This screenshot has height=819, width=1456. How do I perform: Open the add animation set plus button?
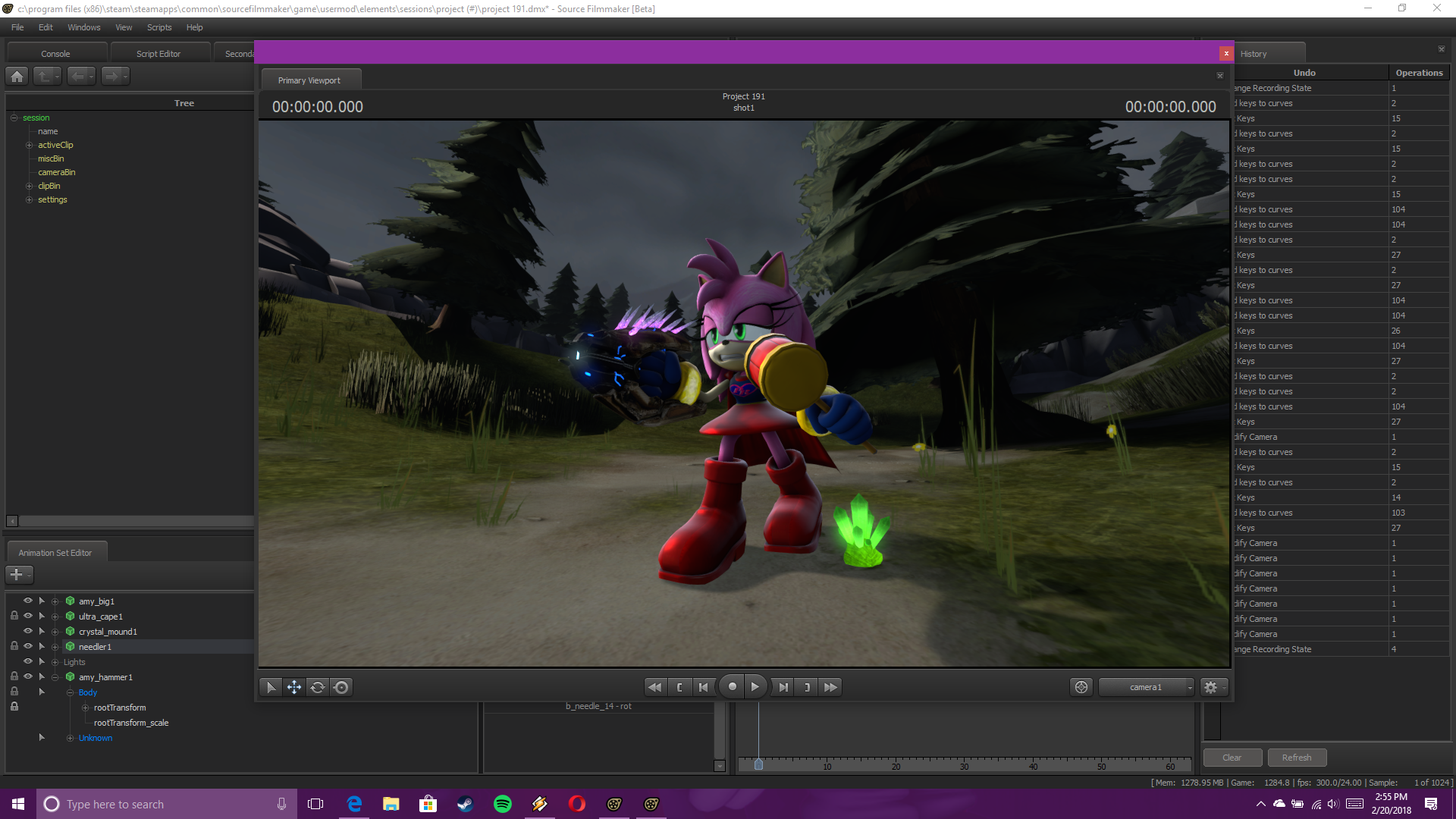pos(19,575)
